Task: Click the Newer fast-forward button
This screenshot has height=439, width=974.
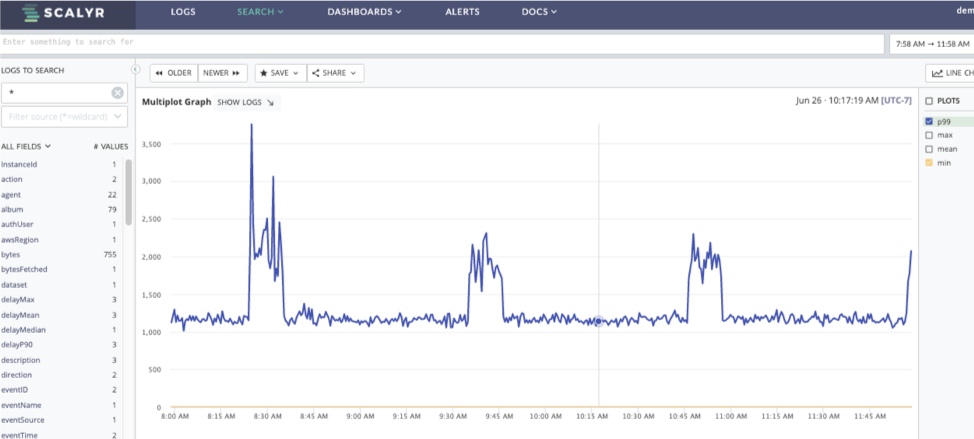Action: [x=223, y=73]
